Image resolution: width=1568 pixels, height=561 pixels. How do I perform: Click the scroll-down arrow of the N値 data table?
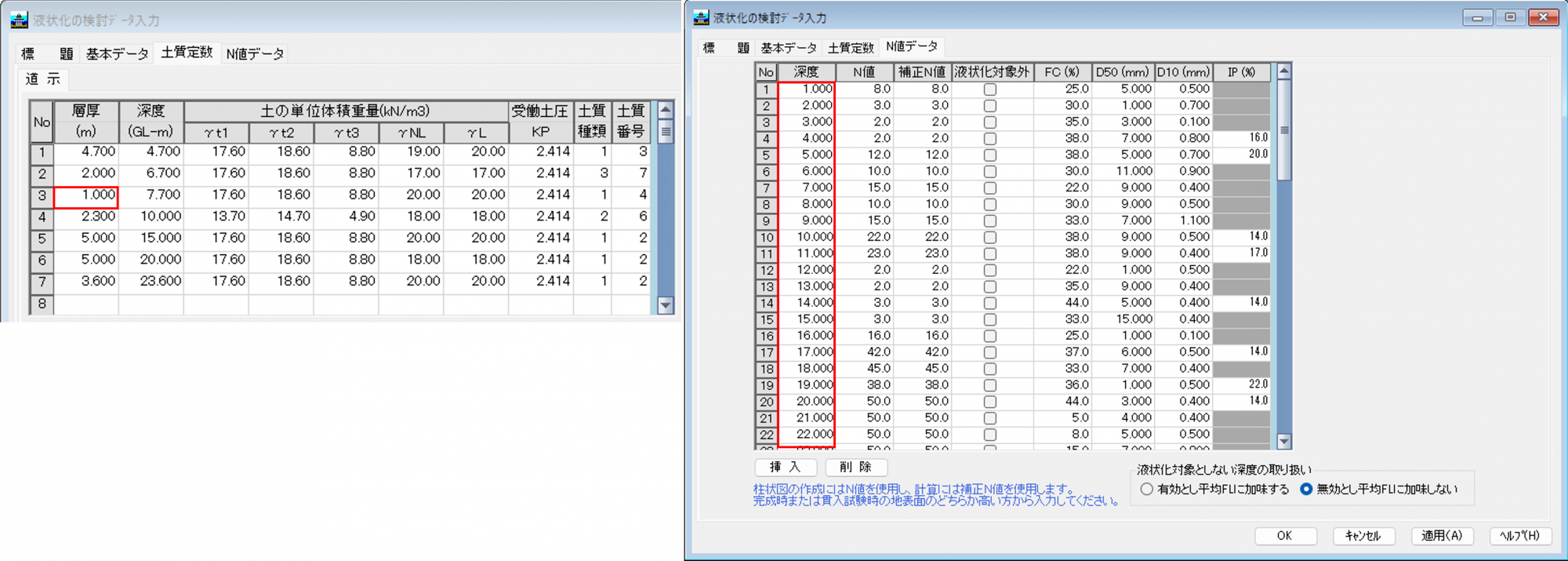click(x=1283, y=442)
